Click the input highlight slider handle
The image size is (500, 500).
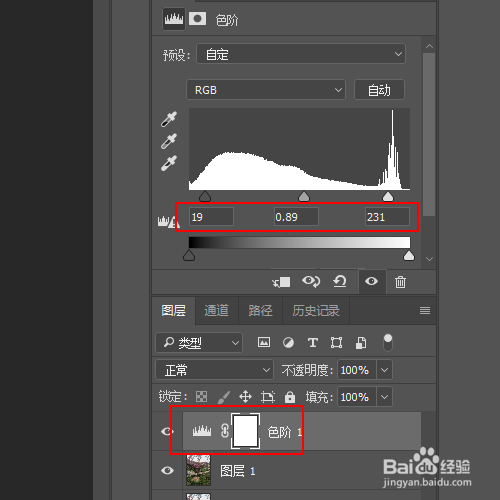(388, 196)
